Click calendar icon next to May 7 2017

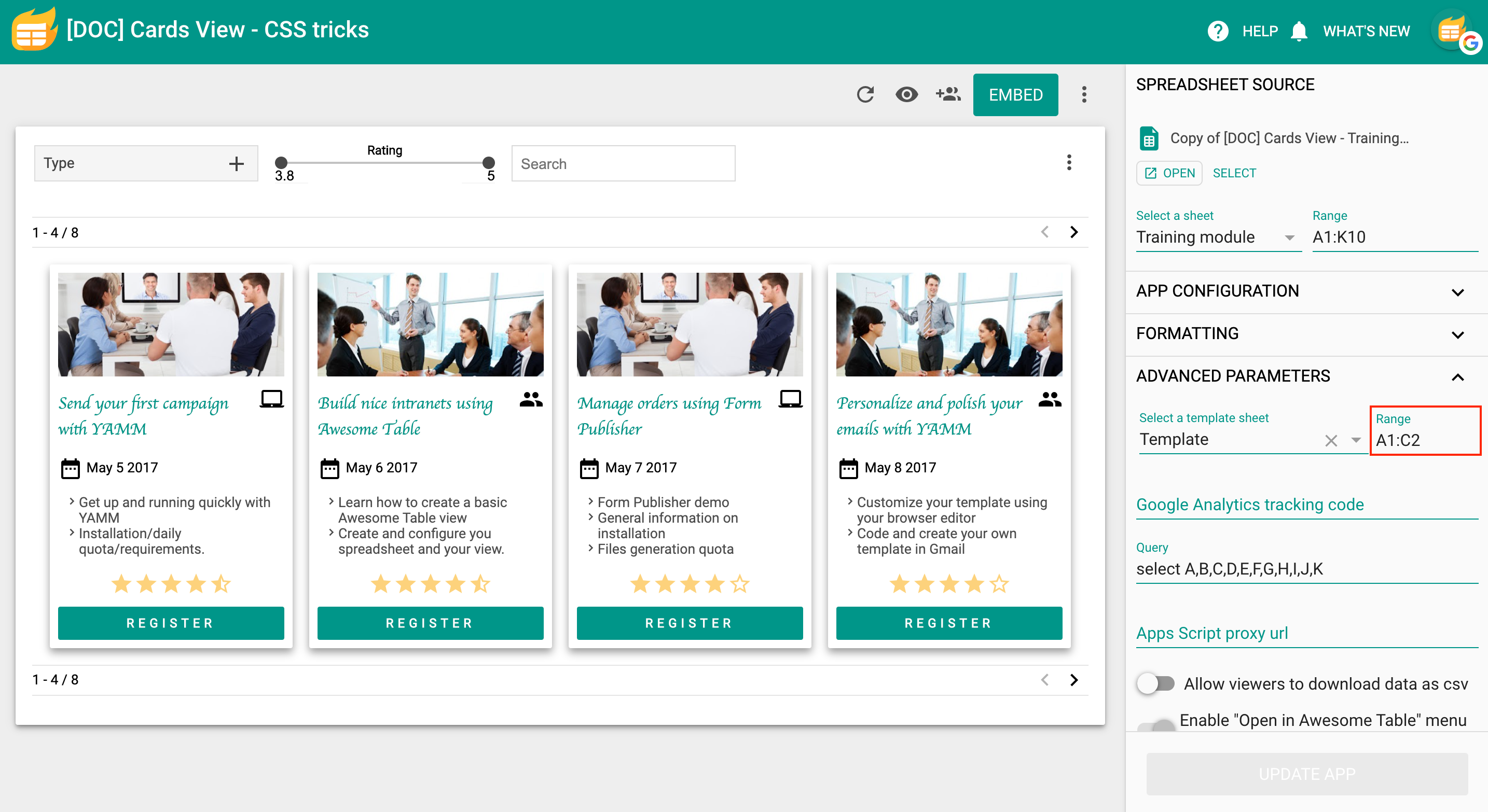[x=589, y=468]
